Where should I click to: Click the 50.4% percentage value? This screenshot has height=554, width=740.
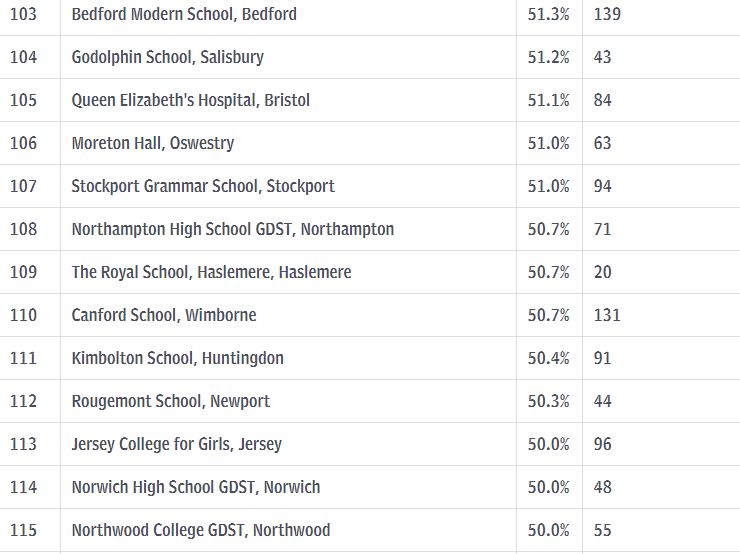tap(548, 358)
